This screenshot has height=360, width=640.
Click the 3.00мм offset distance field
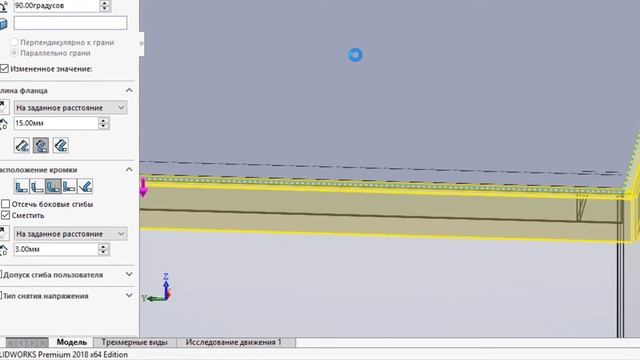tap(56, 249)
